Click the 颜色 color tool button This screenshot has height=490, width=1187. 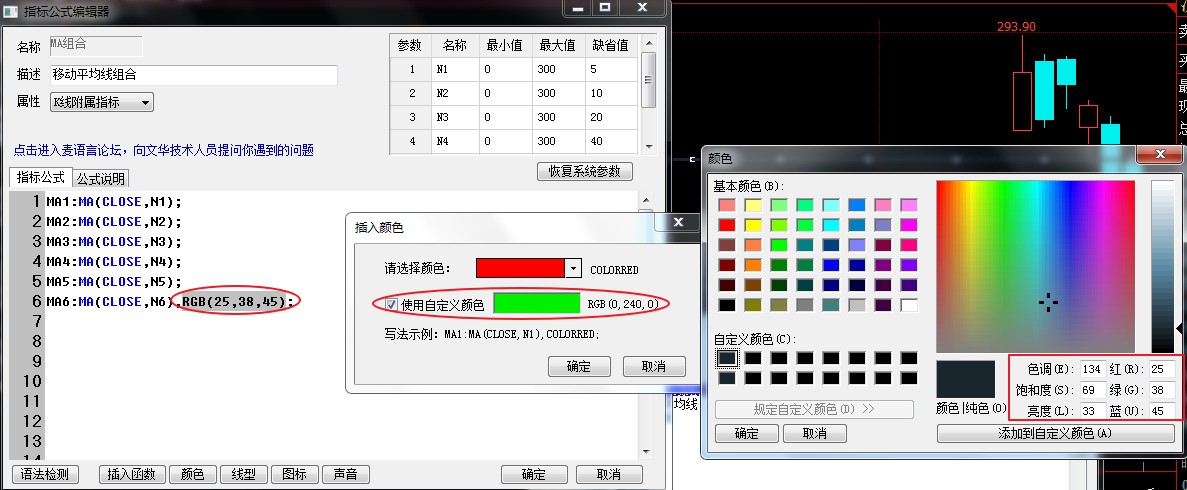coord(192,474)
